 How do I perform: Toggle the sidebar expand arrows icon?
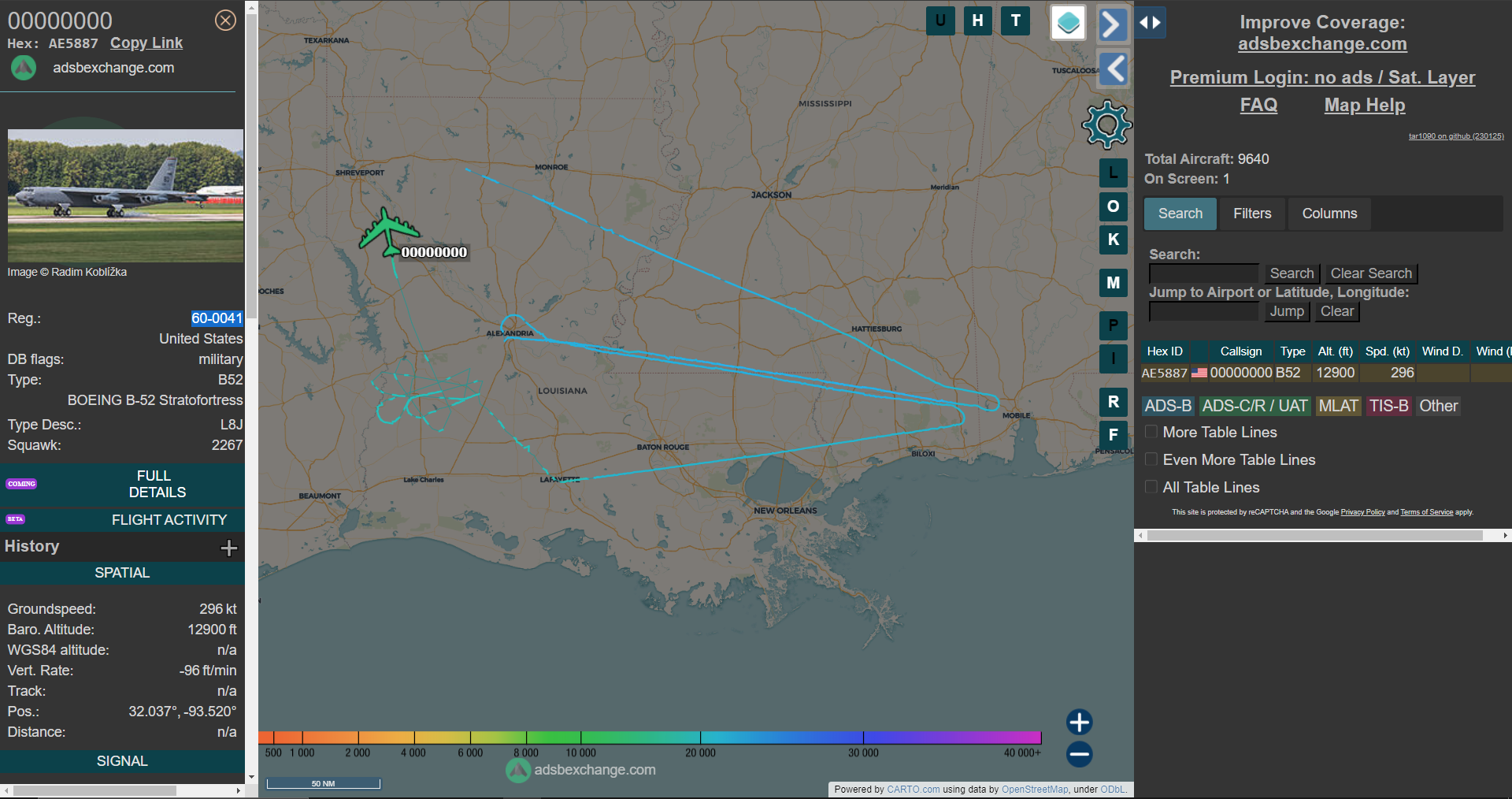click(x=1151, y=23)
